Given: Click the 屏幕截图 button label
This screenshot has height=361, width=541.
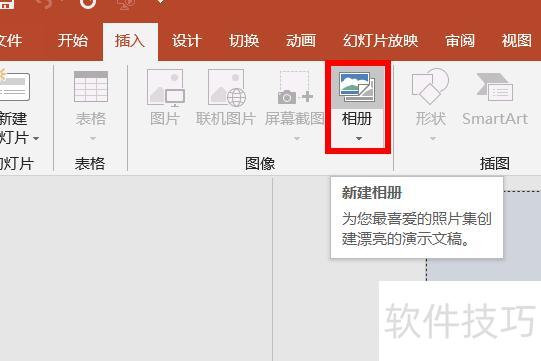Looking at the screenshot, I should 295,119.
